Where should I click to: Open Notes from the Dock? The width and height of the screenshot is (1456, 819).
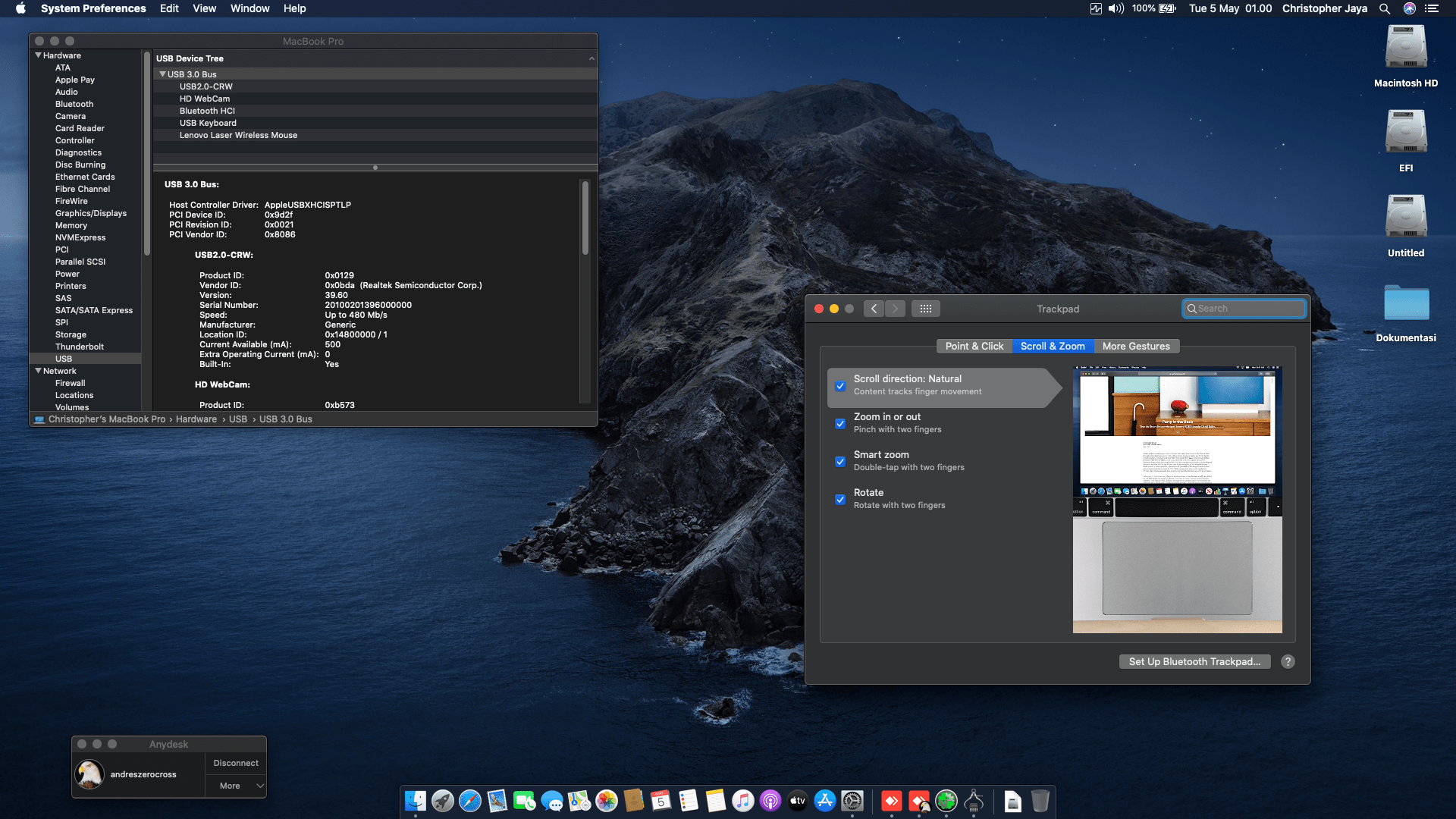tap(716, 801)
